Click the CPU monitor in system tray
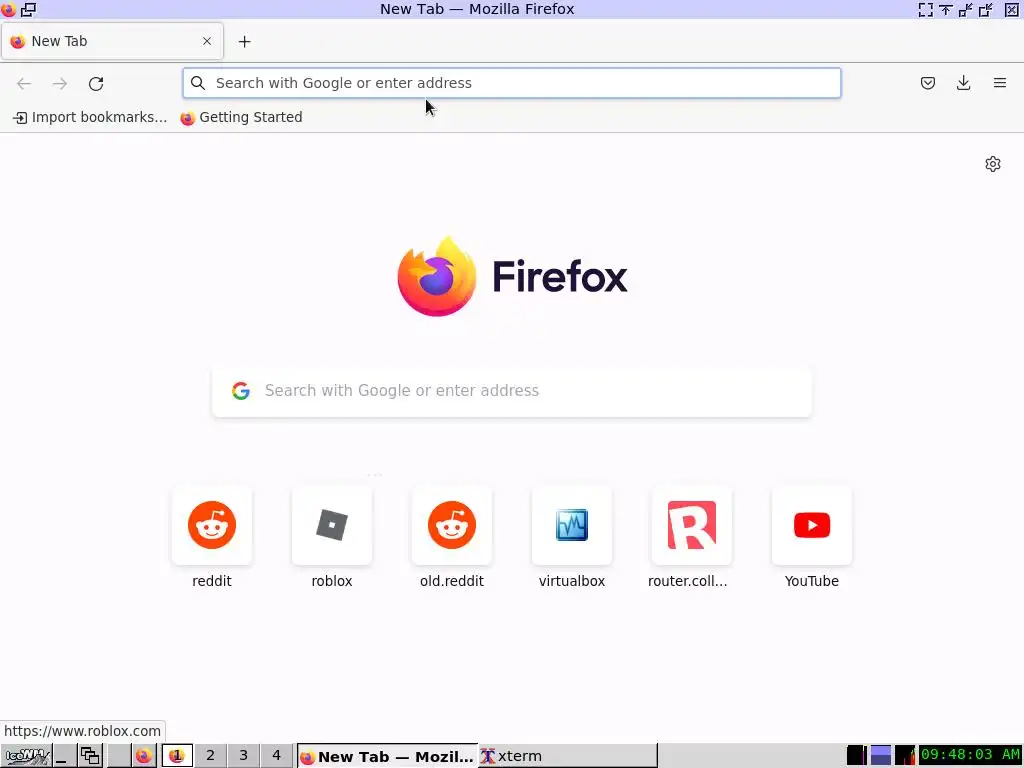This screenshot has width=1024, height=768. tap(905, 756)
